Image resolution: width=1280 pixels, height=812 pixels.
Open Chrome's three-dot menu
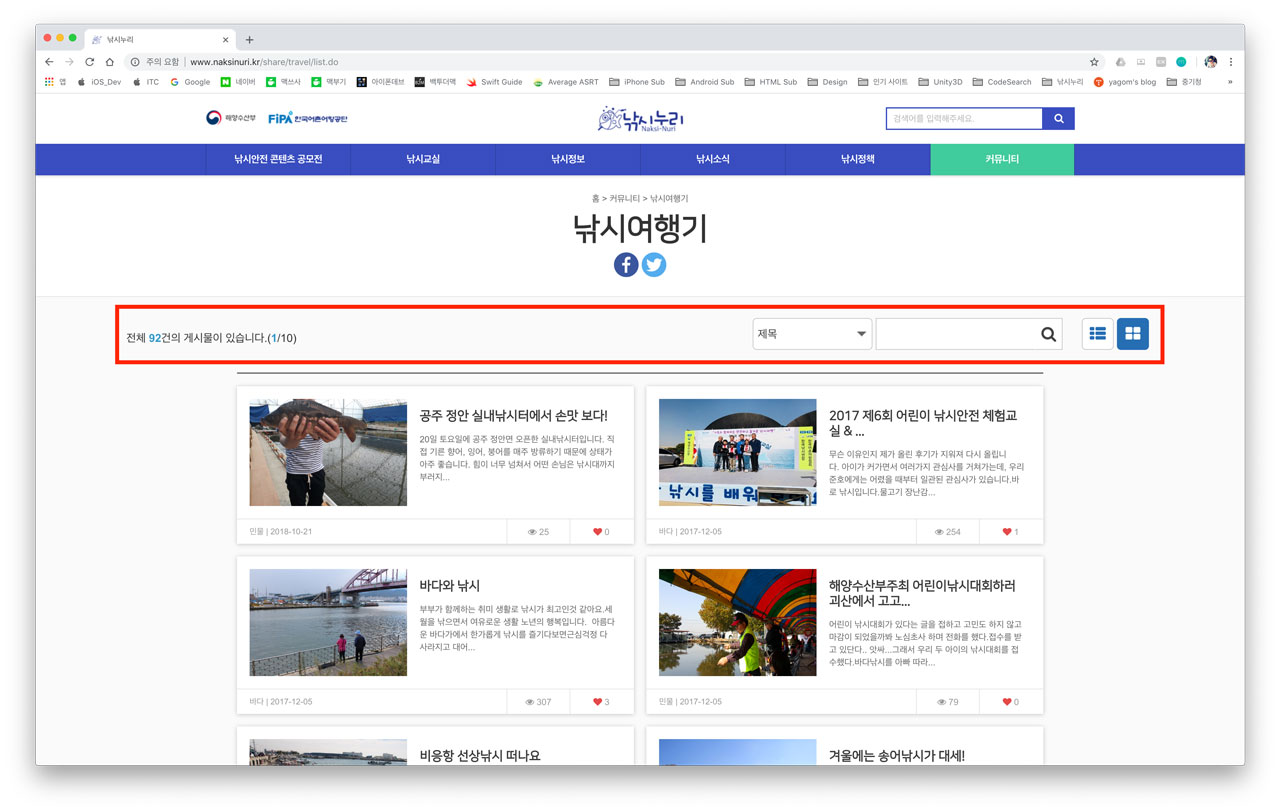(x=1232, y=60)
